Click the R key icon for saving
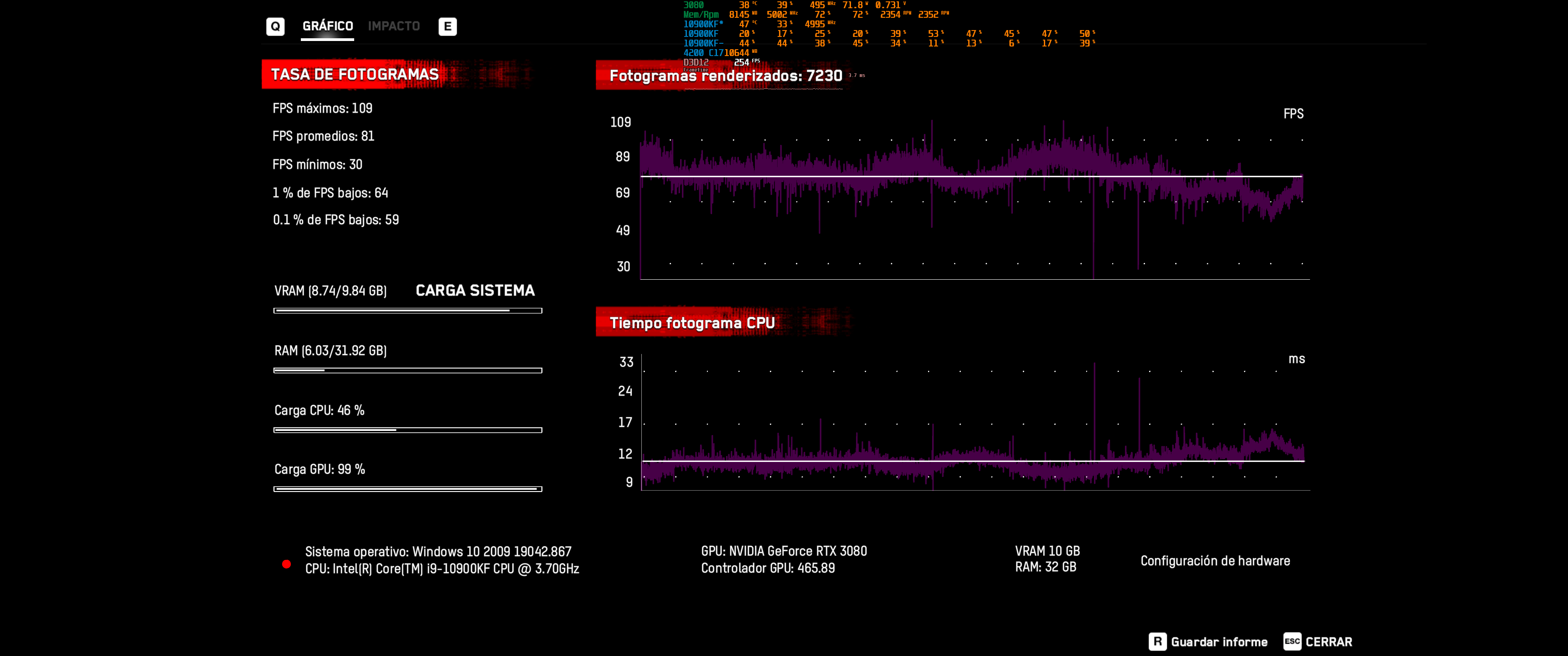This screenshot has width=1568, height=656. click(1157, 641)
